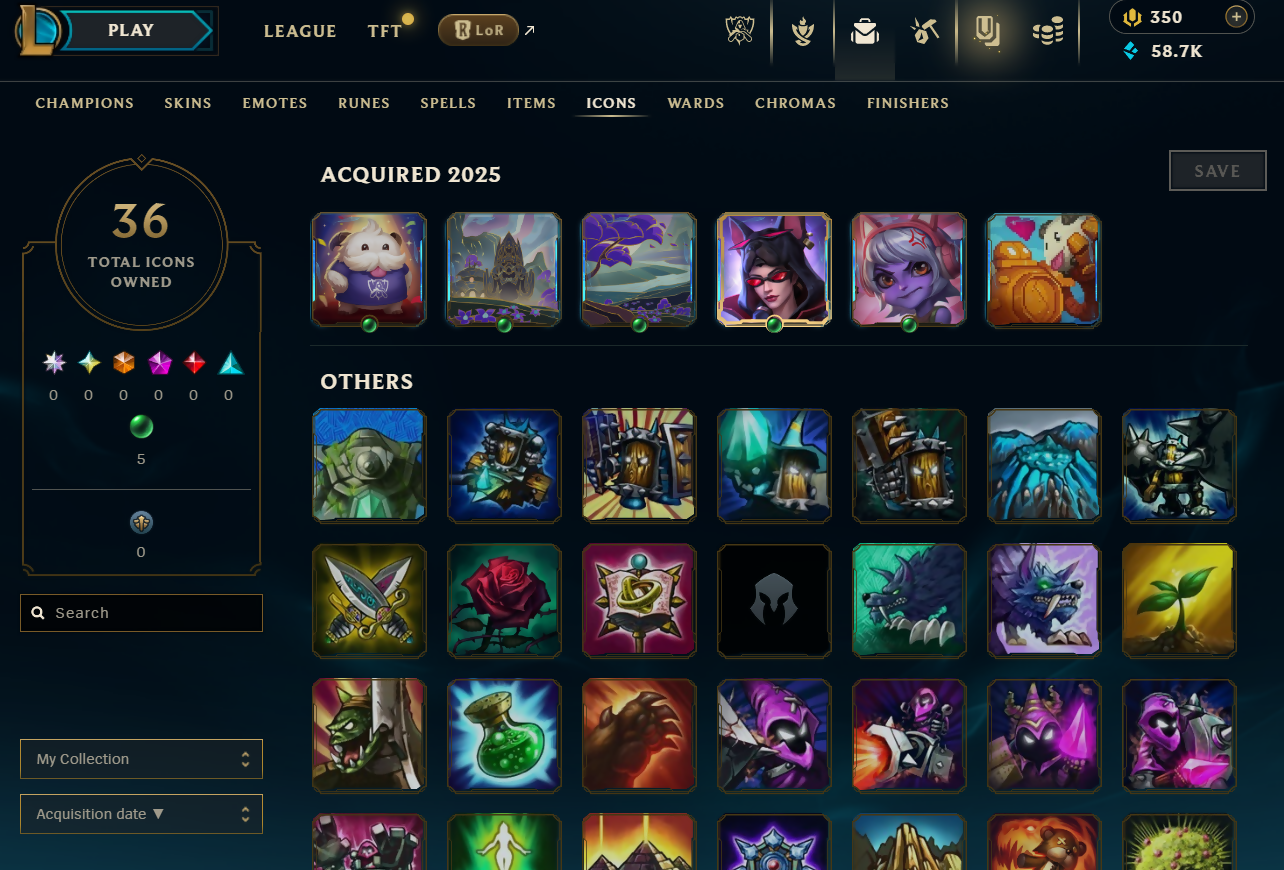Go to the Wards tab
This screenshot has height=870, width=1284.
(x=696, y=103)
